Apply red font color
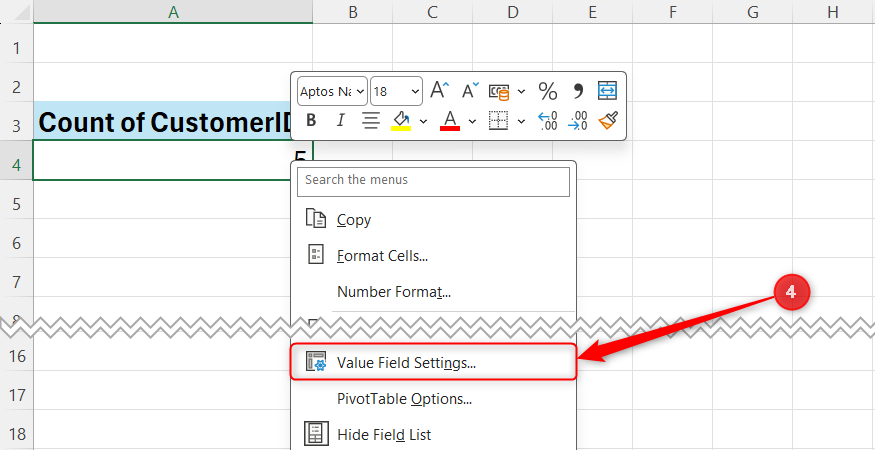 click(x=450, y=120)
